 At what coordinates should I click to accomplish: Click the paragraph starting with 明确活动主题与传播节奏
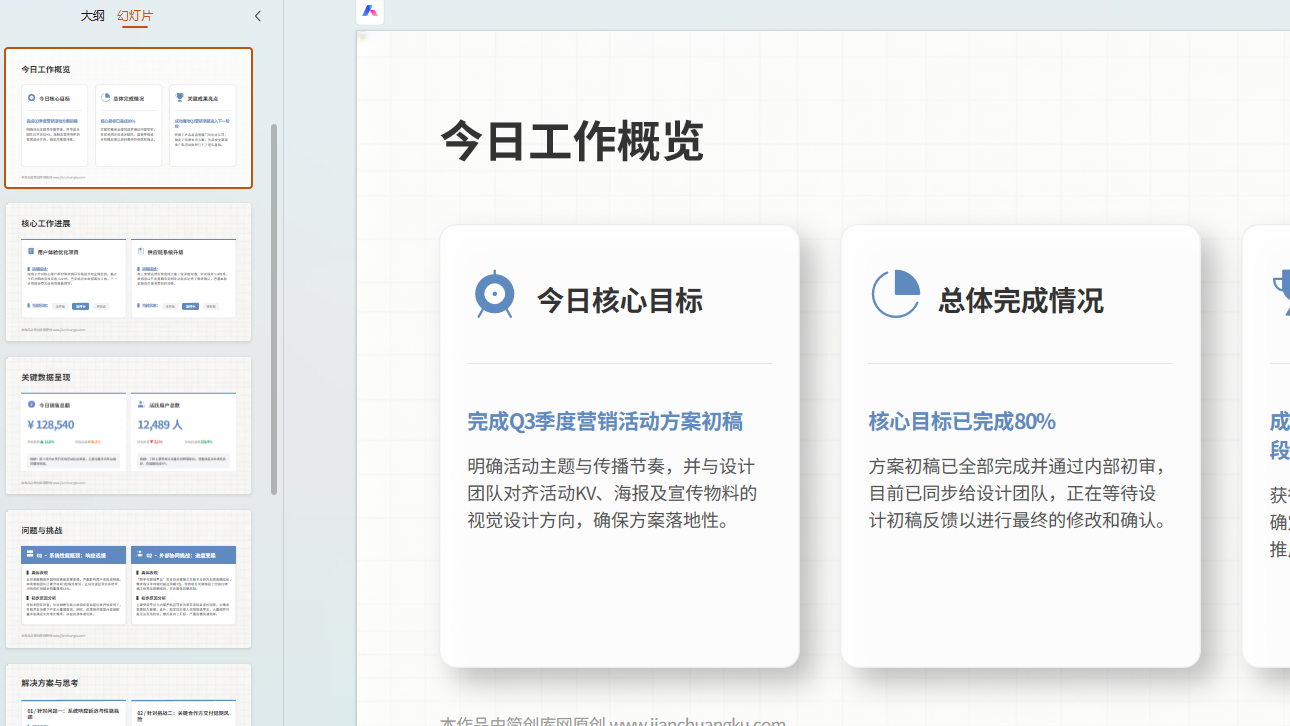click(x=612, y=493)
